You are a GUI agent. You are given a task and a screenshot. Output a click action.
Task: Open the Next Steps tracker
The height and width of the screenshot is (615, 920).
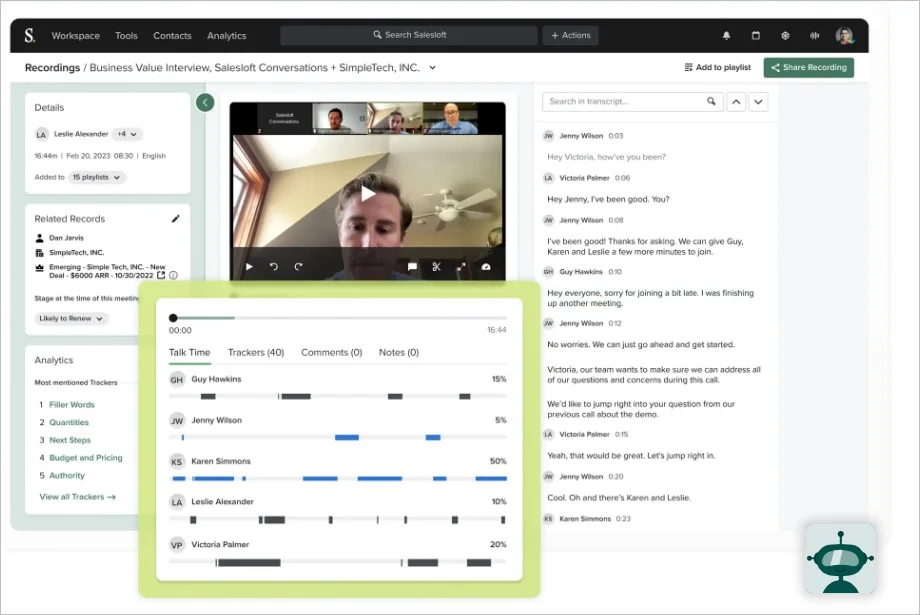click(x=70, y=440)
